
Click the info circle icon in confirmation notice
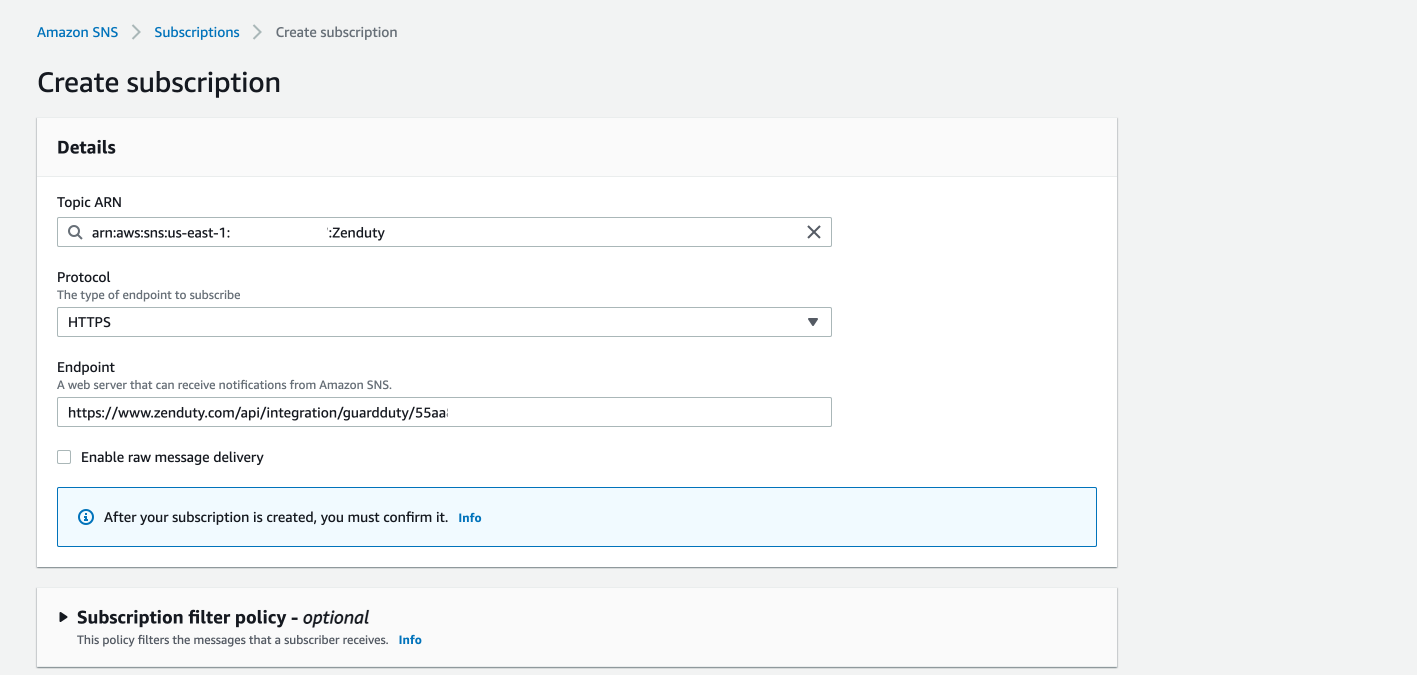coord(86,517)
